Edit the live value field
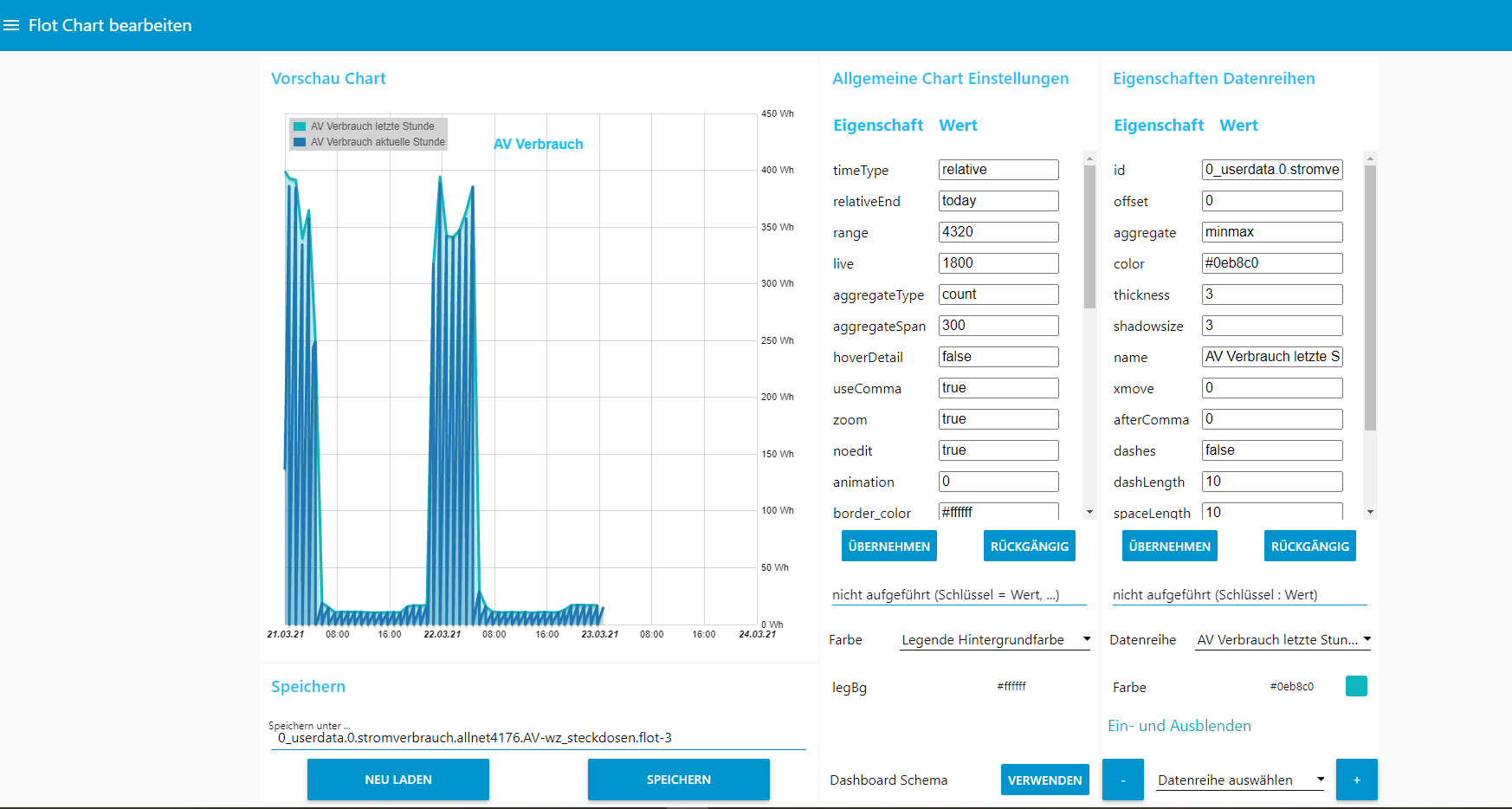Image resolution: width=1512 pixels, height=809 pixels. (998, 263)
